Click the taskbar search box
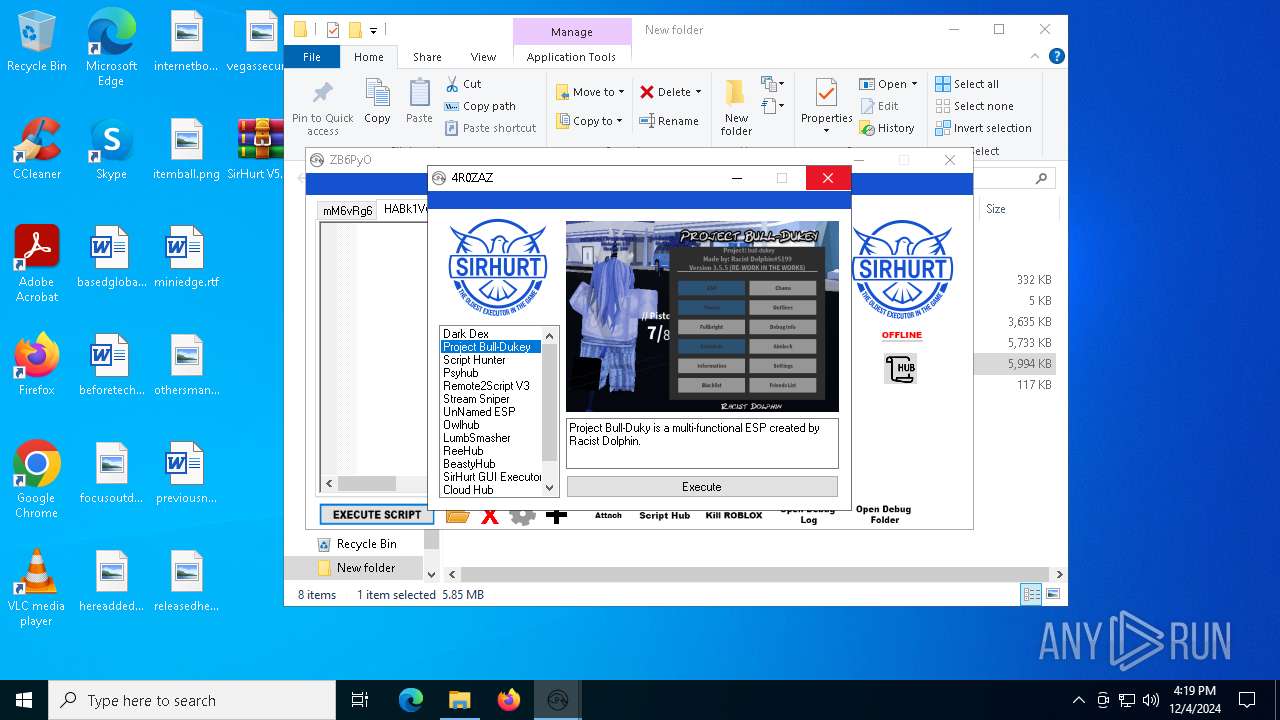The height and width of the screenshot is (720, 1280). point(192,700)
